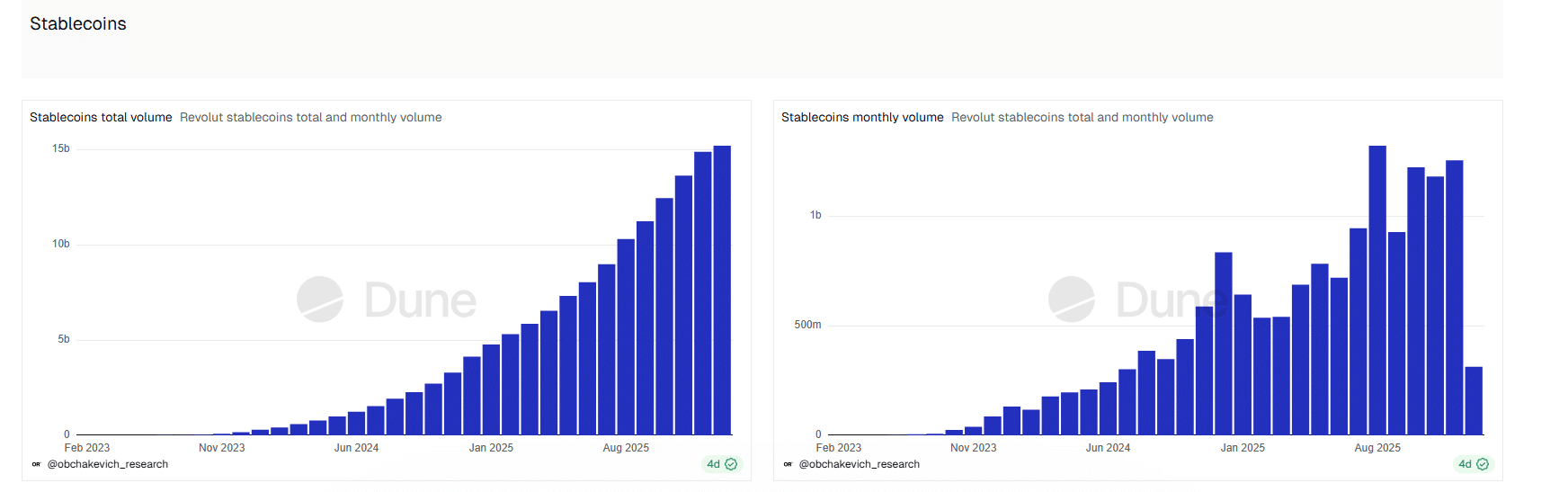The width and height of the screenshot is (1568, 492).
Task: Click the query name beside Stablecoins total volume
Action: (x=310, y=118)
